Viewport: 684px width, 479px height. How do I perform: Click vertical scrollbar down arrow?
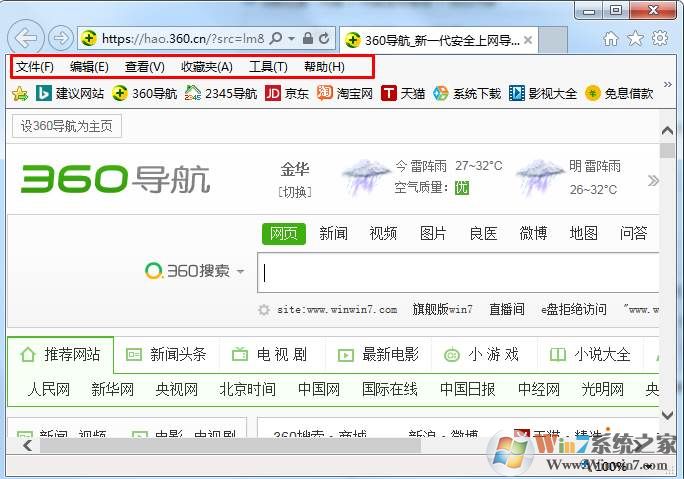(x=667, y=415)
